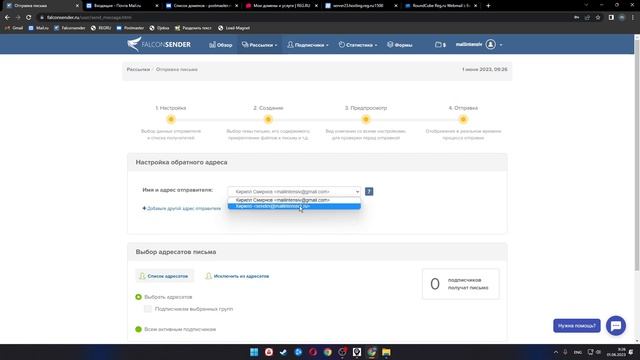Open Steam from the taskbar
The width and height of the screenshot is (640, 360).
(x=283, y=352)
